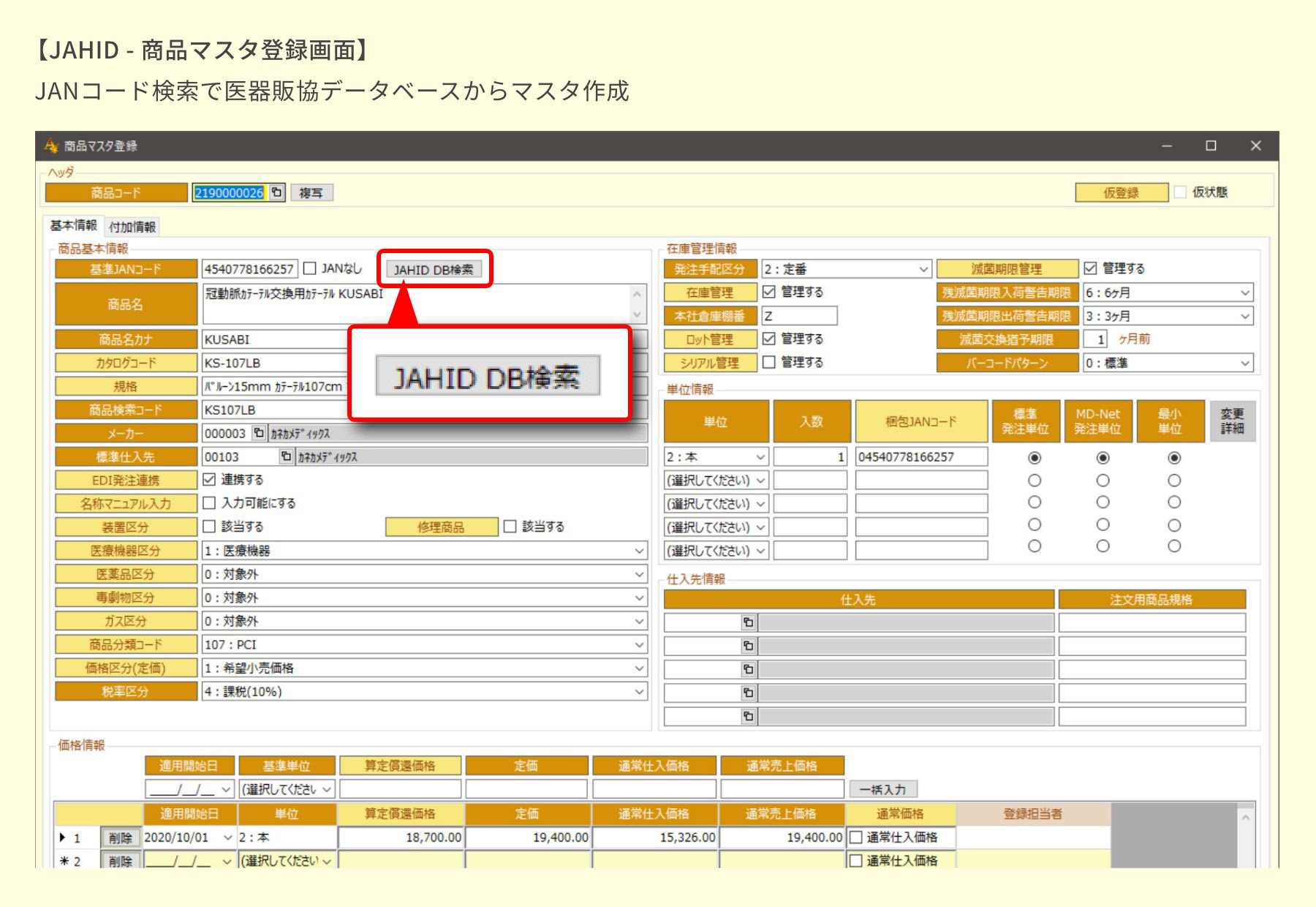Open 基準単位 dropdown in price entry row
The image size is (1316, 907).
[x=287, y=789]
